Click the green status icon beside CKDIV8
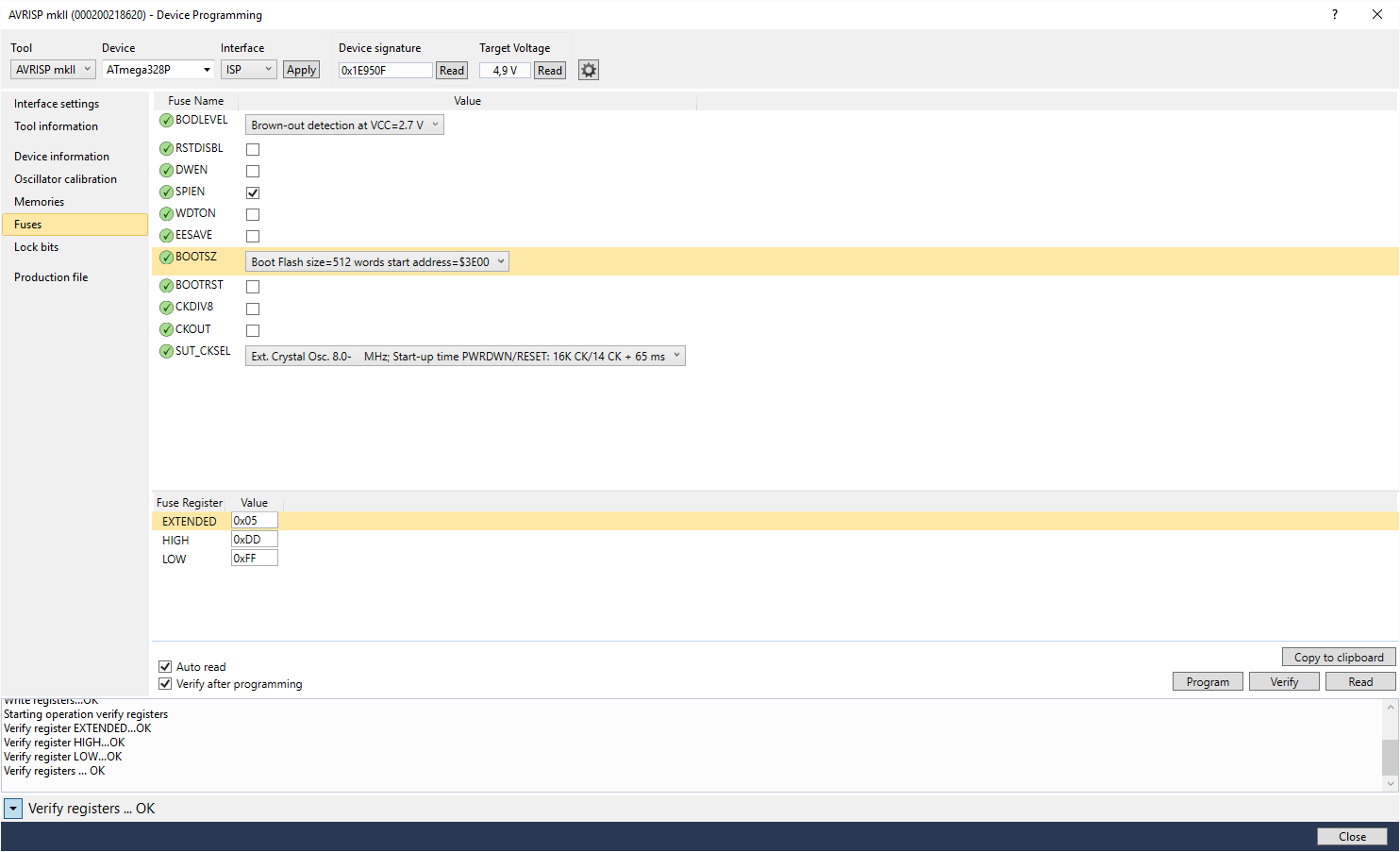Image resolution: width=1400 pixels, height=852 pixels. coord(166,307)
